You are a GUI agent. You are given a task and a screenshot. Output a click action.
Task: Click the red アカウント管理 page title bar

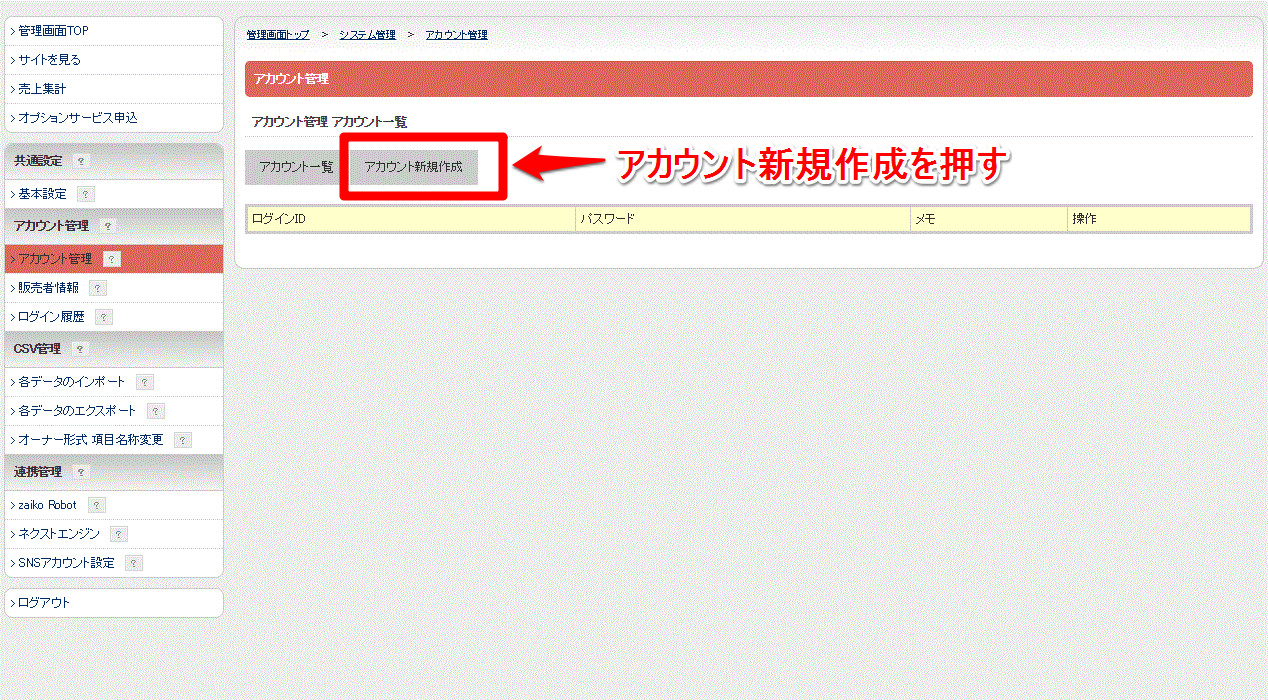tap(749, 79)
